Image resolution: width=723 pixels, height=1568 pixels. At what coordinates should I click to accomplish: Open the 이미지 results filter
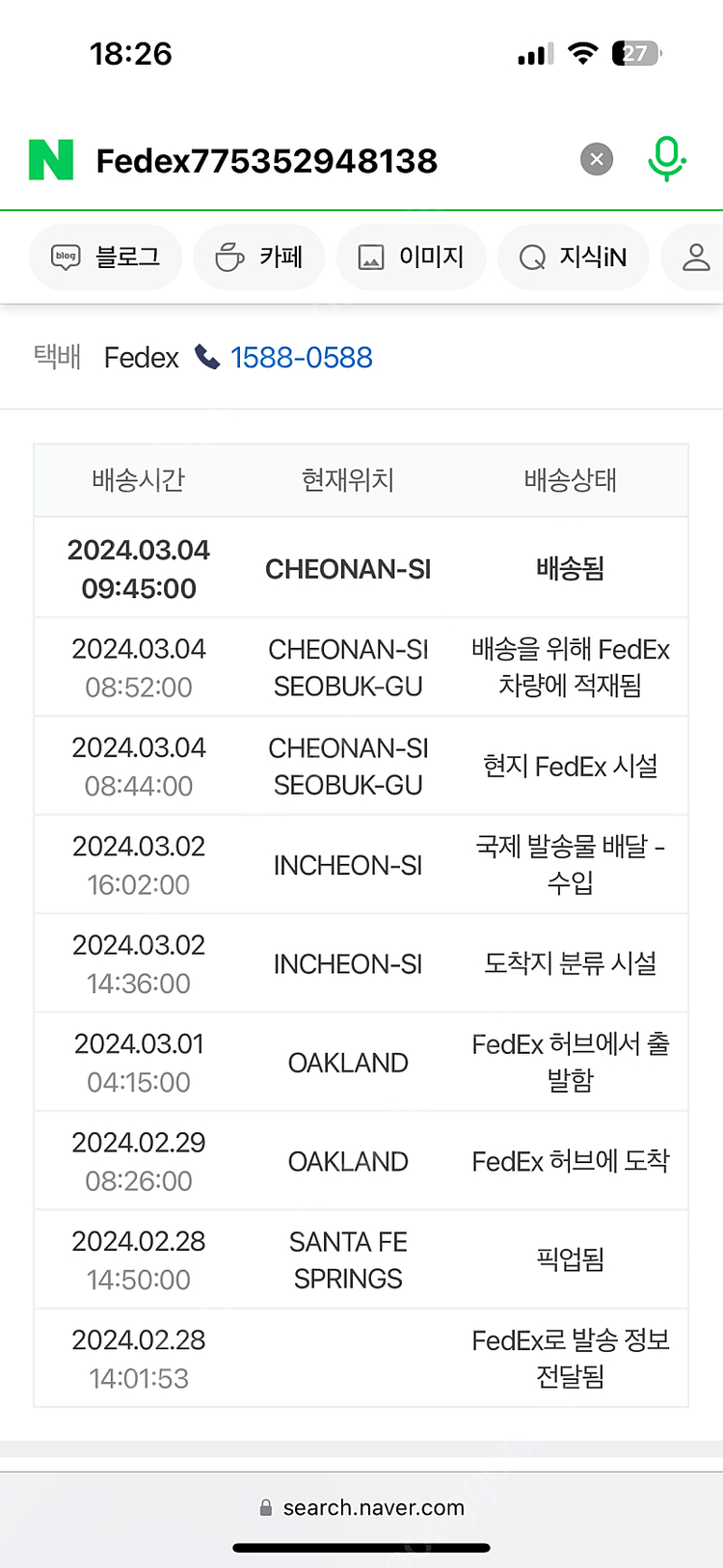click(411, 257)
